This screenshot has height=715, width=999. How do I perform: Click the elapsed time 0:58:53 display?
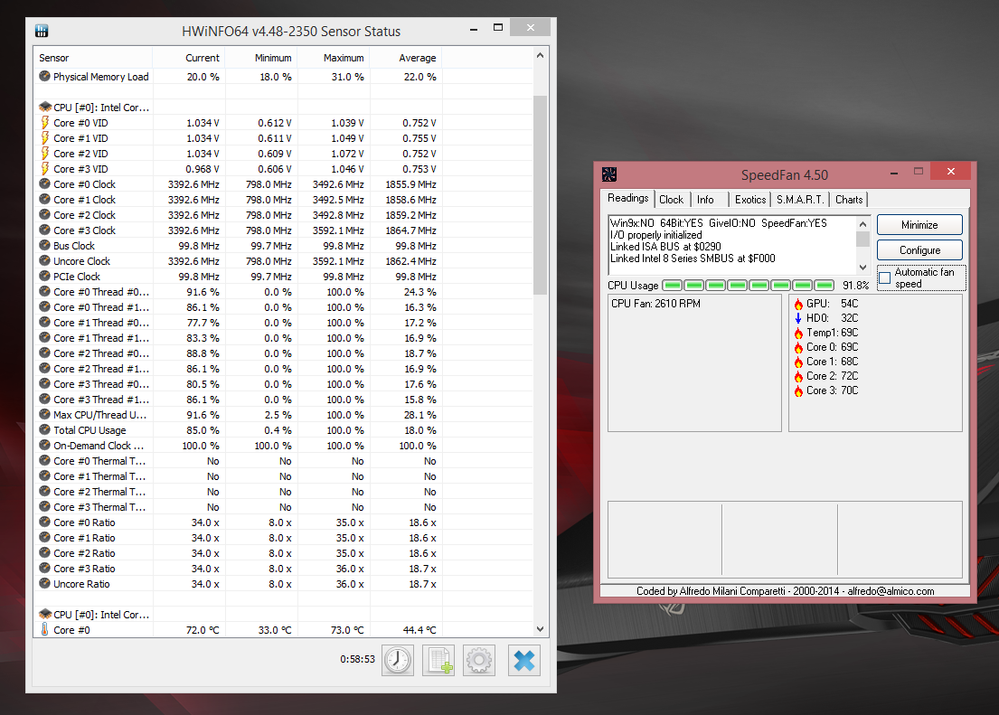click(357, 659)
